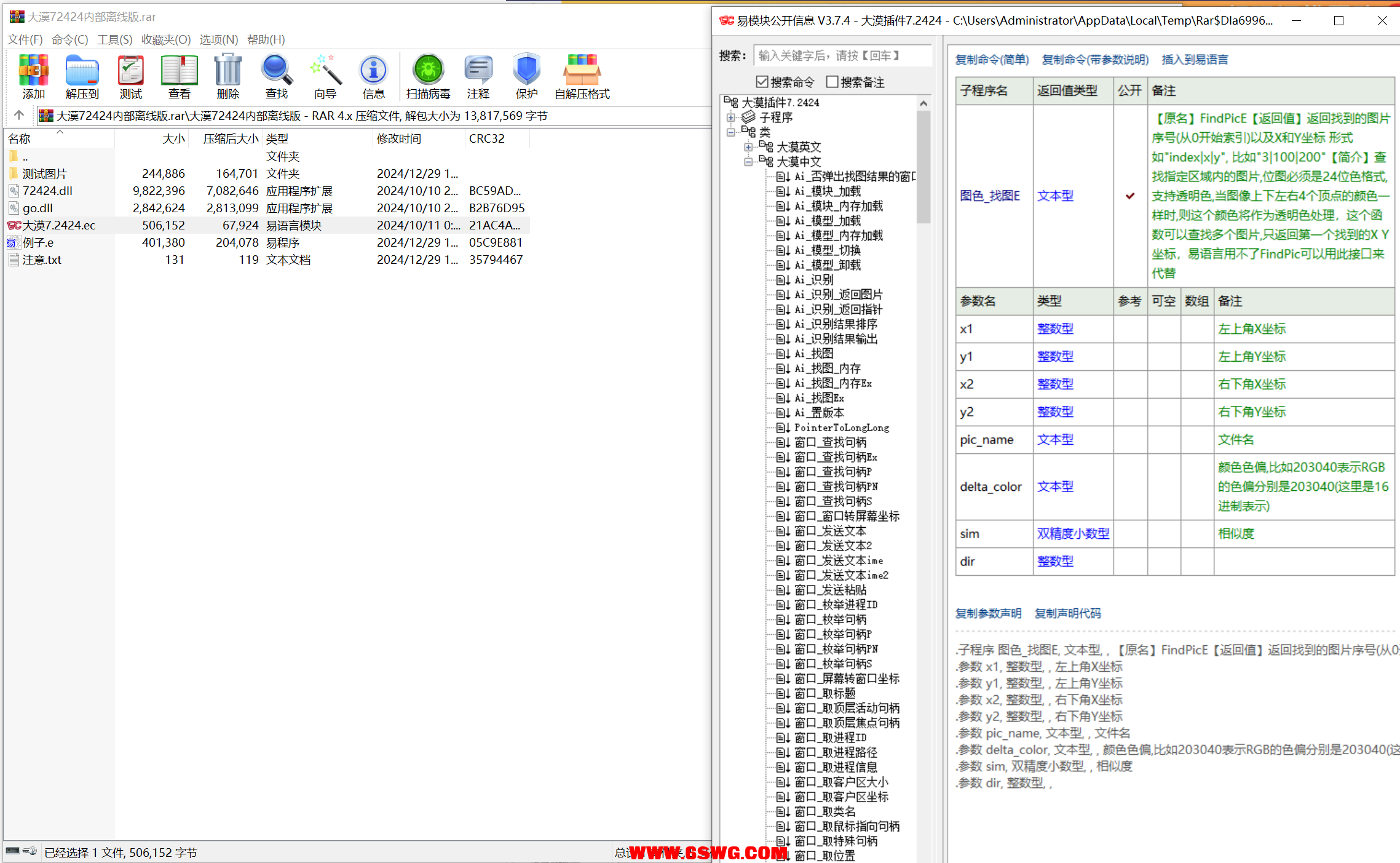Sort by the 名称 column header
The height and width of the screenshot is (863, 1400).
point(59,138)
